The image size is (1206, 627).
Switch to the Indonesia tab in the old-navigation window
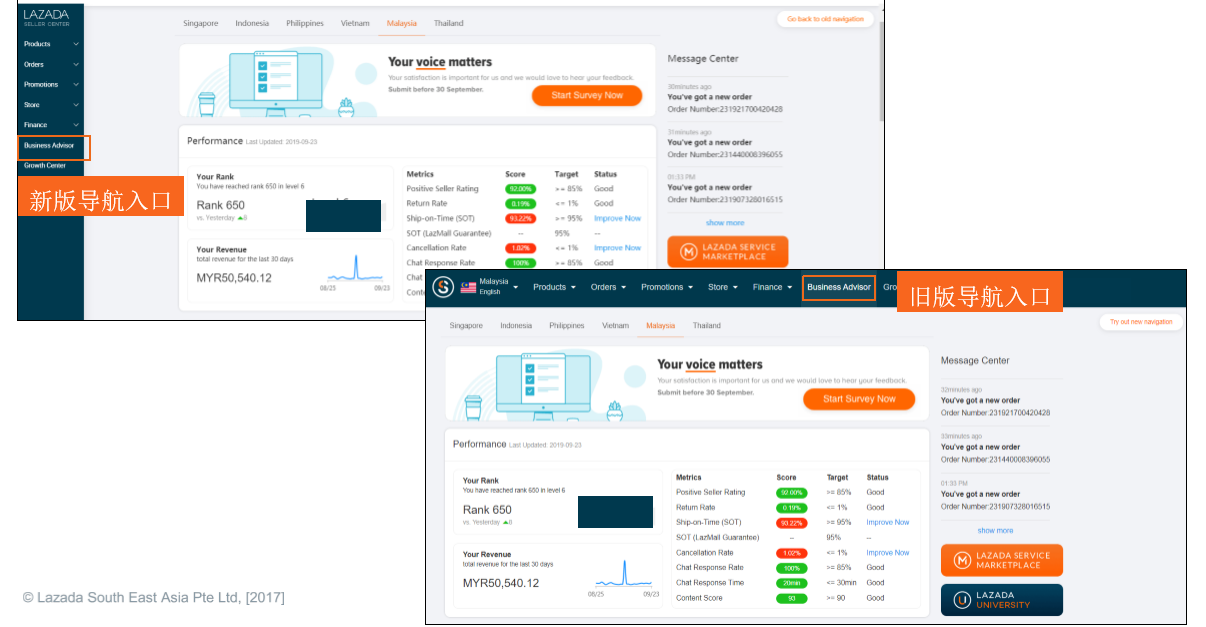(516, 325)
